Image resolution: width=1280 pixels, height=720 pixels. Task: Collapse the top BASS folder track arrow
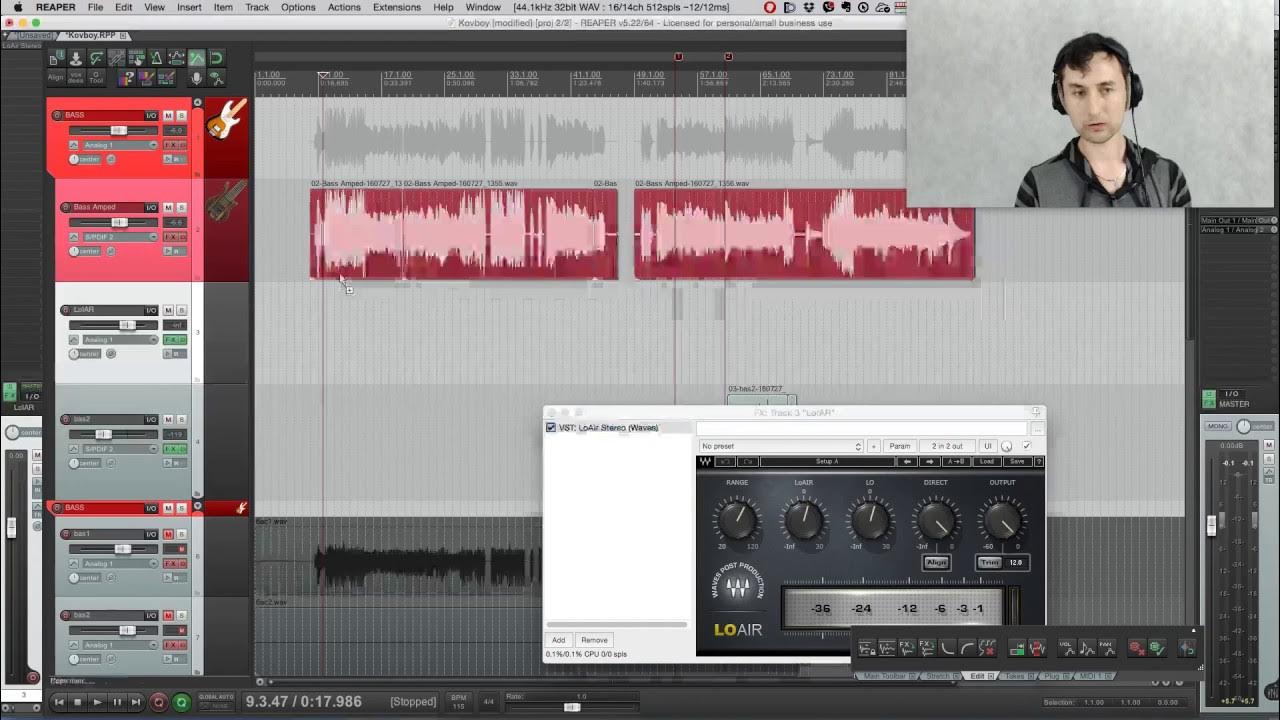pyautogui.click(x=197, y=102)
